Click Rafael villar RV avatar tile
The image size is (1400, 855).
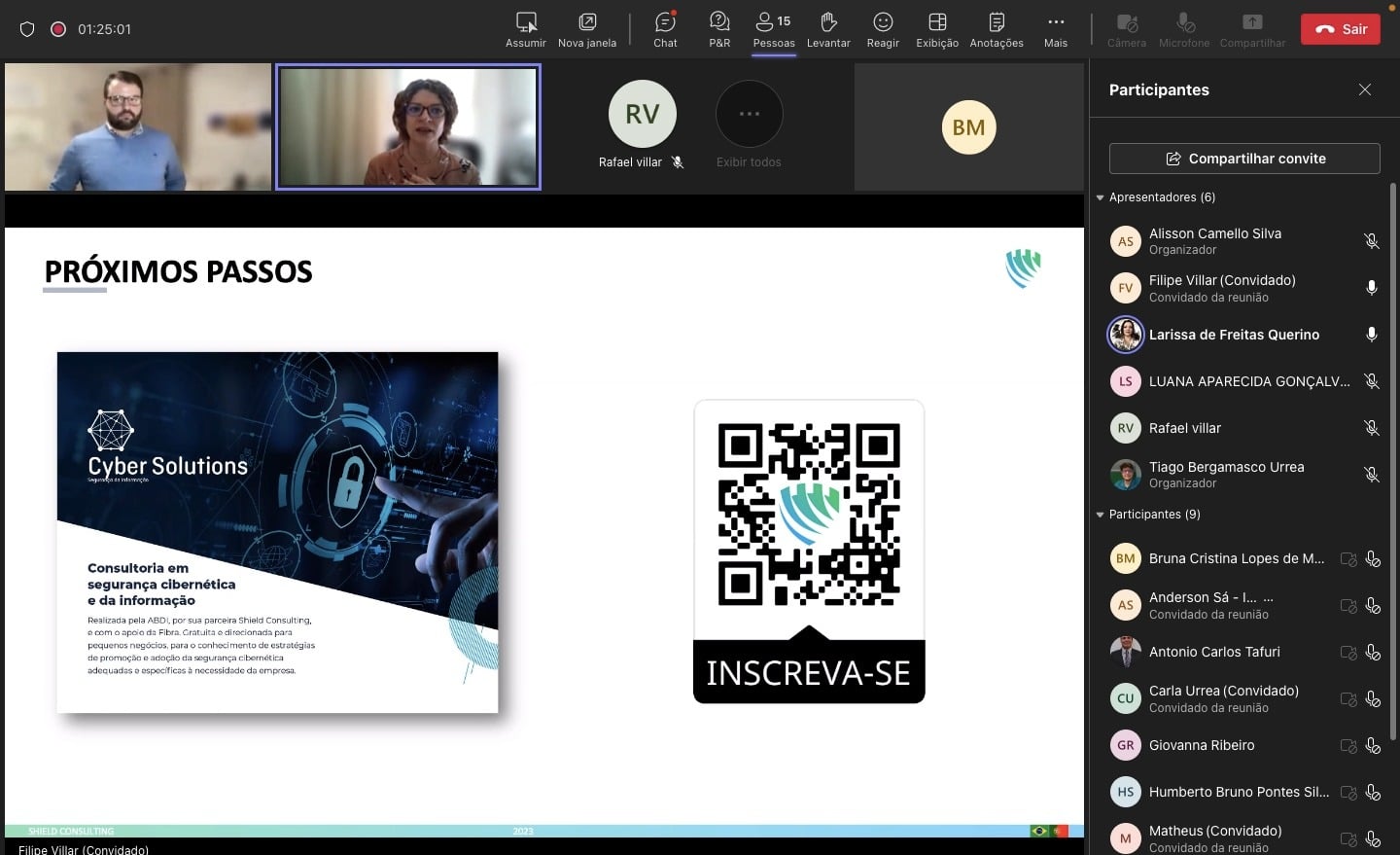coord(642,115)
